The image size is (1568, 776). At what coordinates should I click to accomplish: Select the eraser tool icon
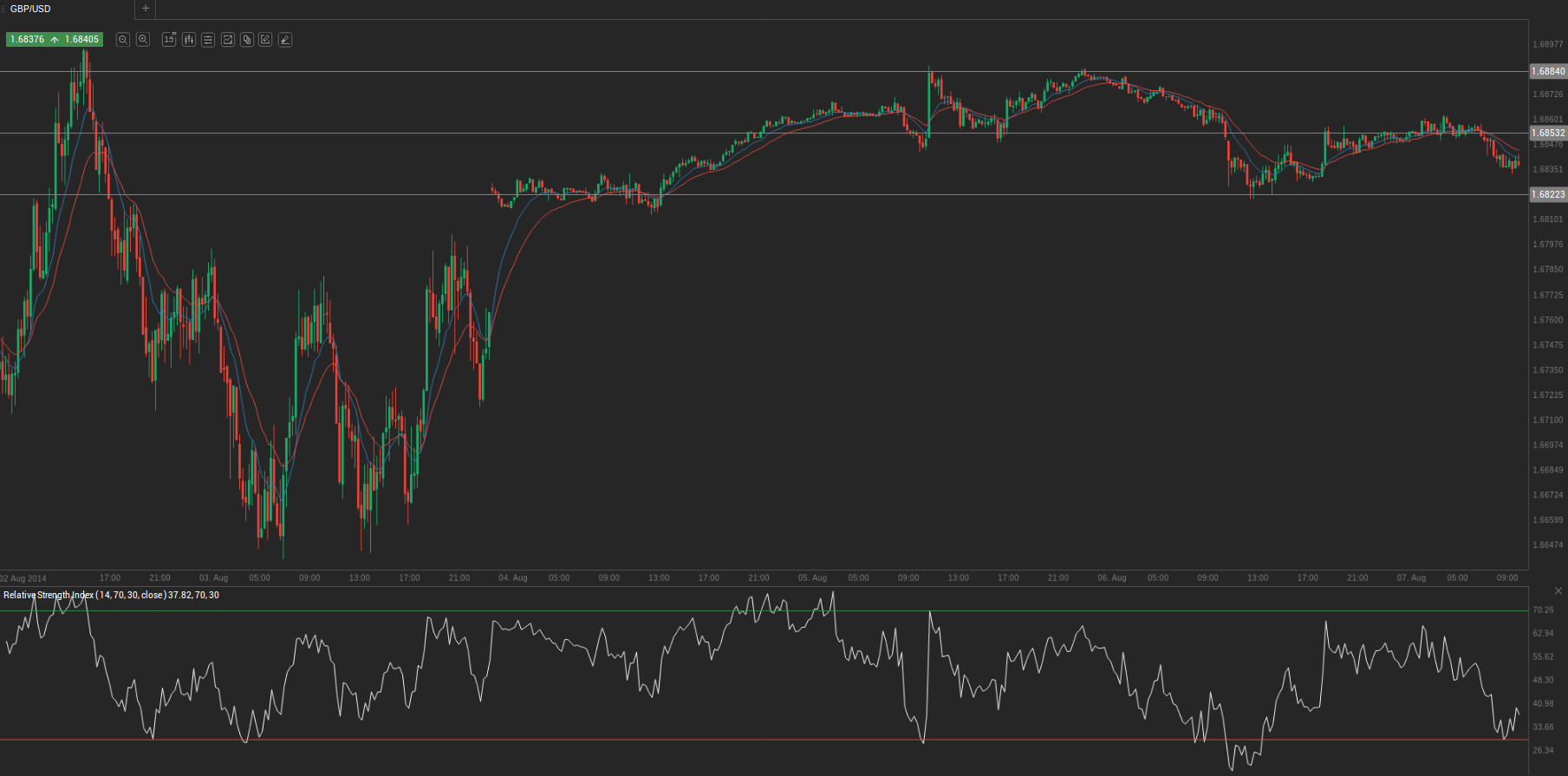pos(285,40)
